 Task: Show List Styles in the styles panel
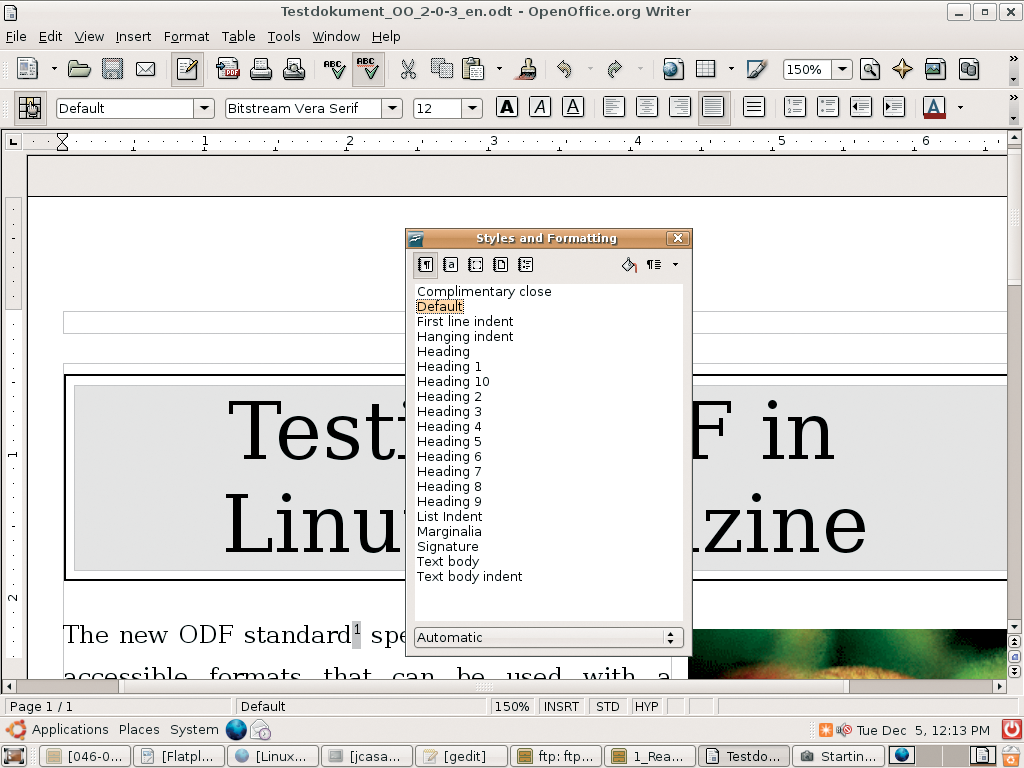pos(526,264)
